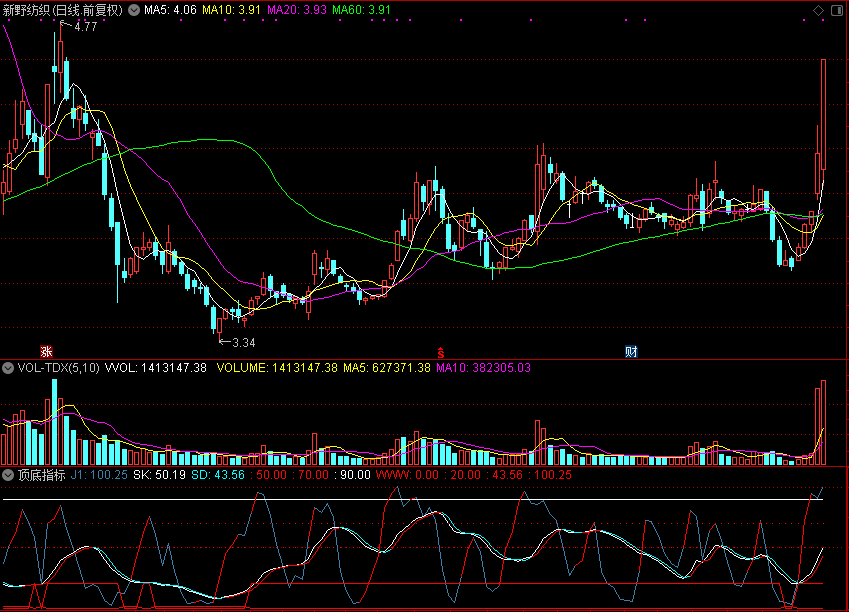Click the 顶底指标 indicator label
Viewport: 849px width, 612px height.
pos(42,476)
